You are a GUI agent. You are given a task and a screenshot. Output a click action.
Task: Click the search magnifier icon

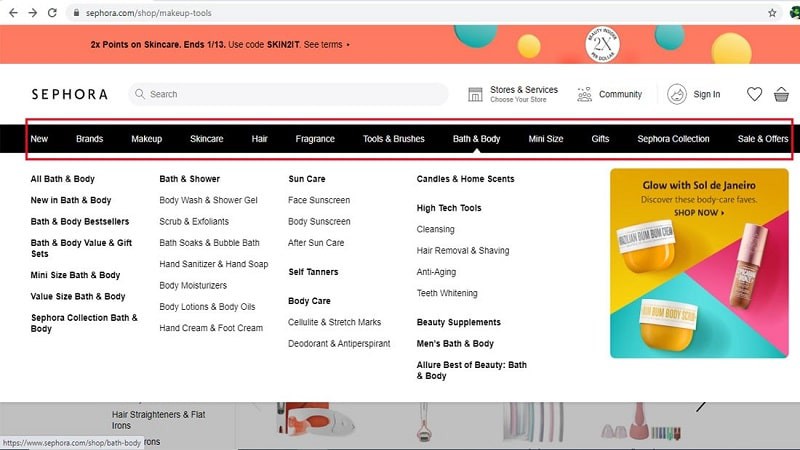[x=139, y=94]
